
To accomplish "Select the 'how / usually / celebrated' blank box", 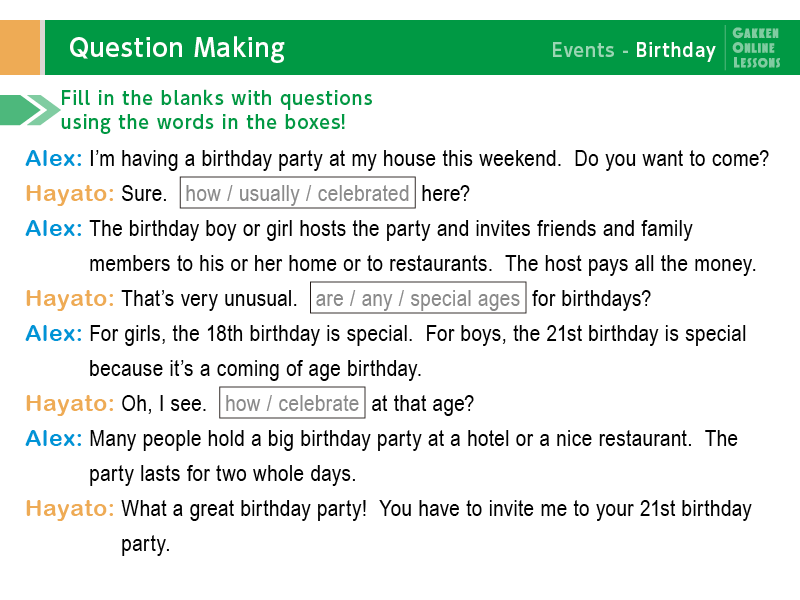I will pos(297,193).
